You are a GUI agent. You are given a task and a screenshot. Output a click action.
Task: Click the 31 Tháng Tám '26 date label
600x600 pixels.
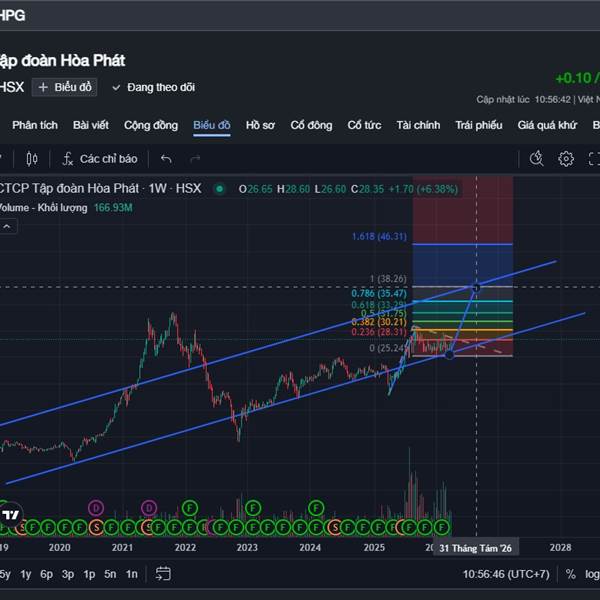pyautogui.click(x=475, y=548)
